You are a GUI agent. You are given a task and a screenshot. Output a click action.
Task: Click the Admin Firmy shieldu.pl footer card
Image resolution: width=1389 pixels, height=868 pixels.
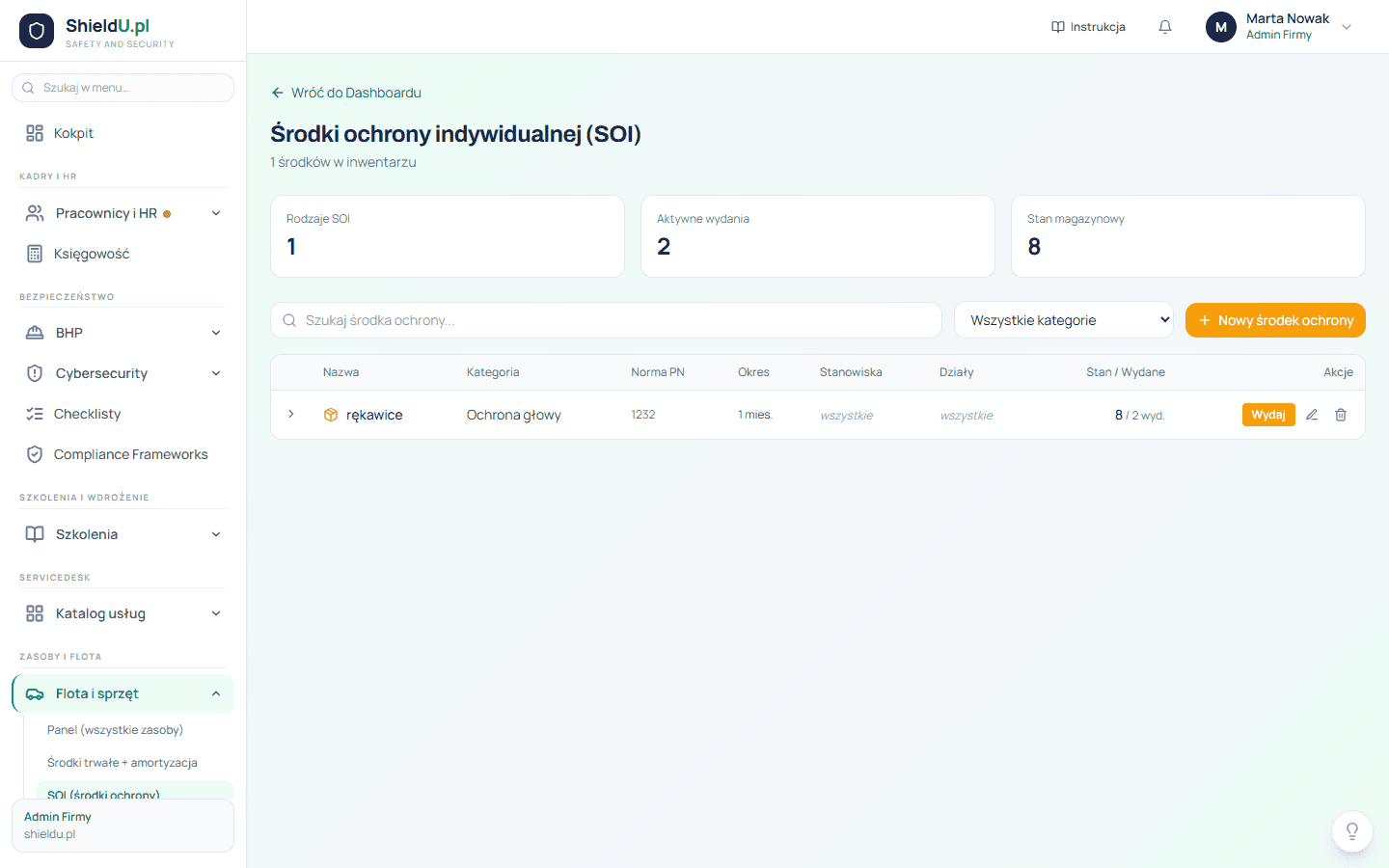click(x=123, y=826)
